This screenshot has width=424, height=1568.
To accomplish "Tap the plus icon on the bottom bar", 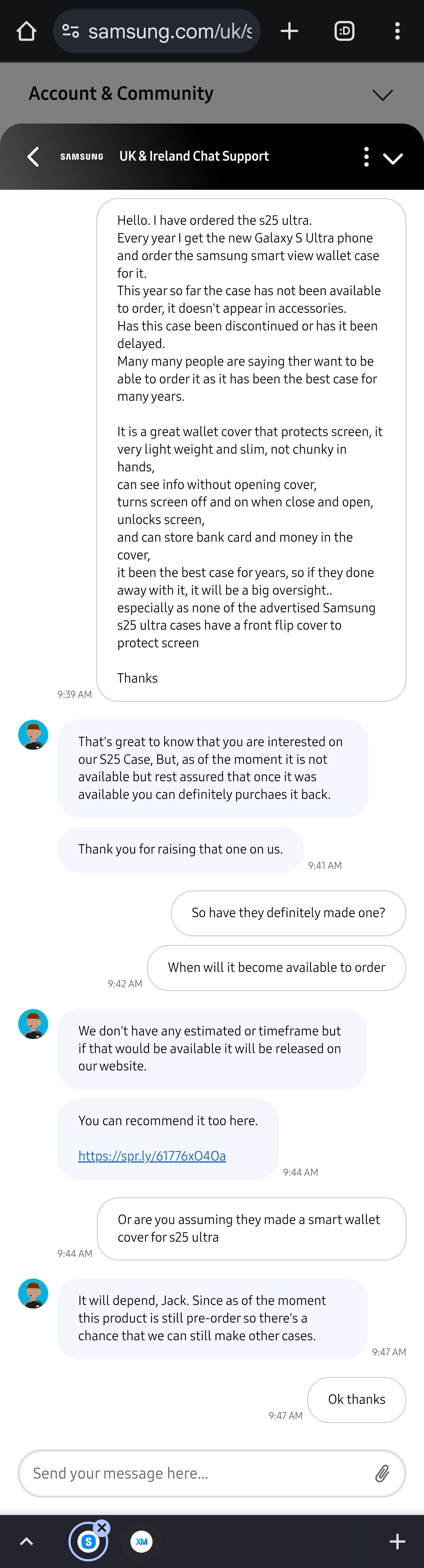I will [397, 1541].
